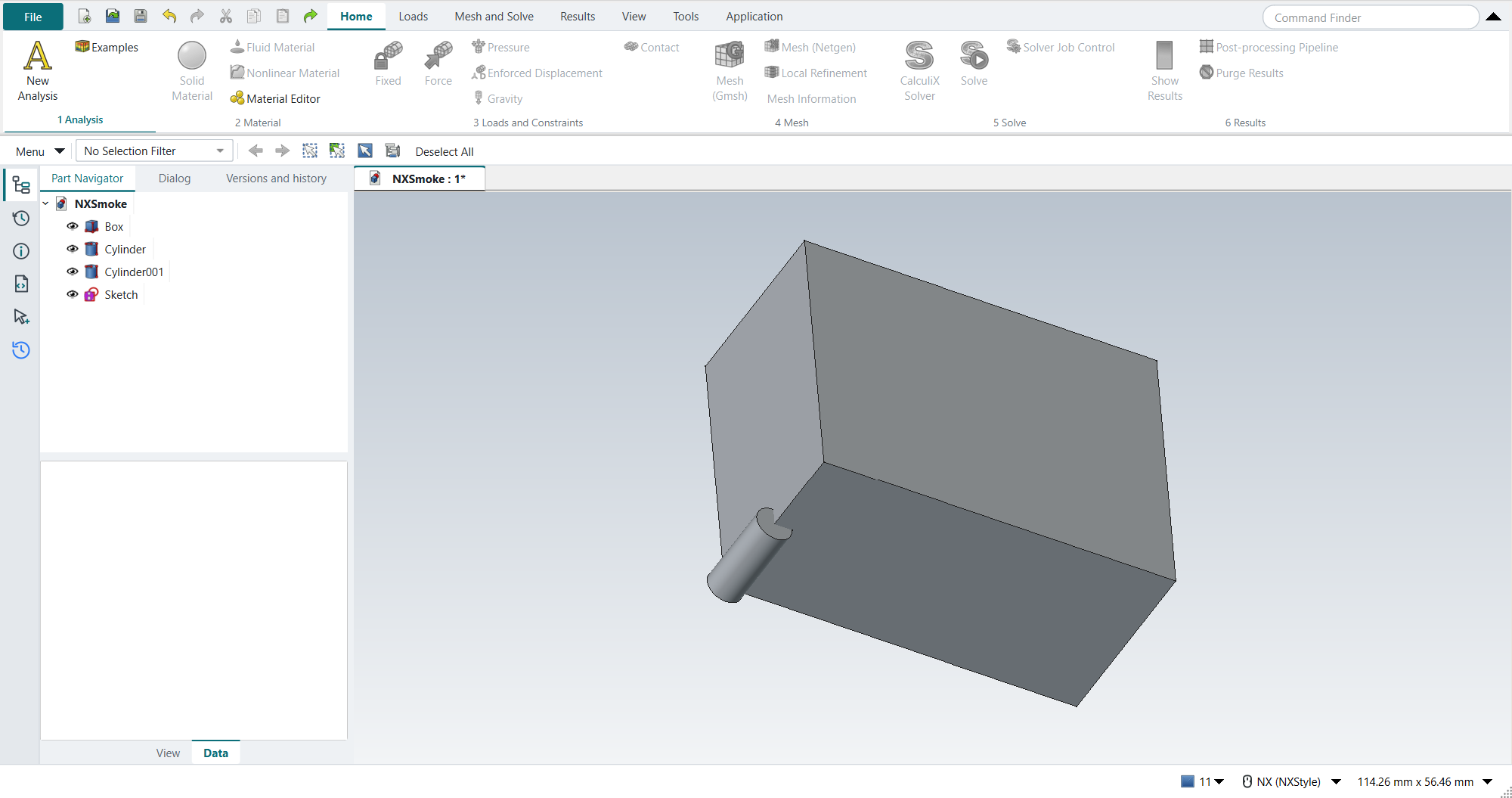Switch to the View property tab

(168, 753)
